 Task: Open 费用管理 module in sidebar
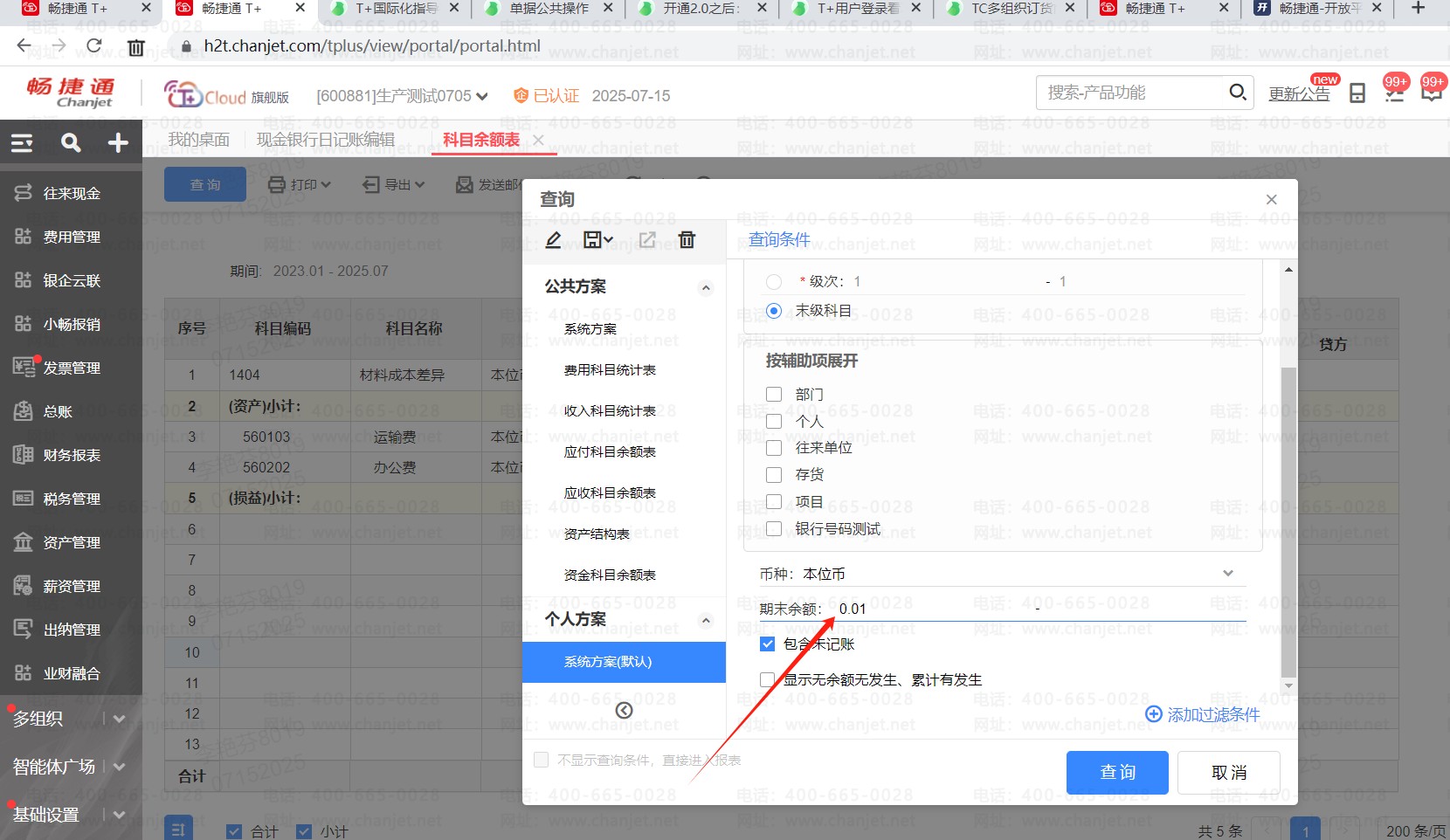tap(71, 237)
